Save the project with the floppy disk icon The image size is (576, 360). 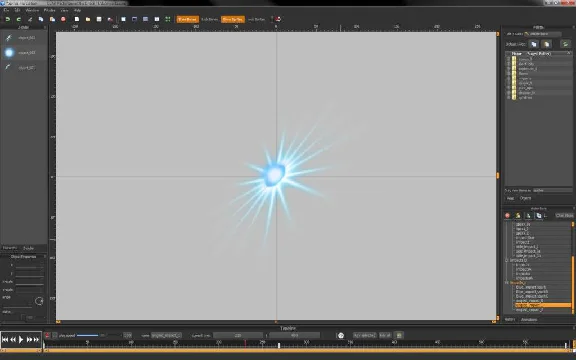pos(99,19)
